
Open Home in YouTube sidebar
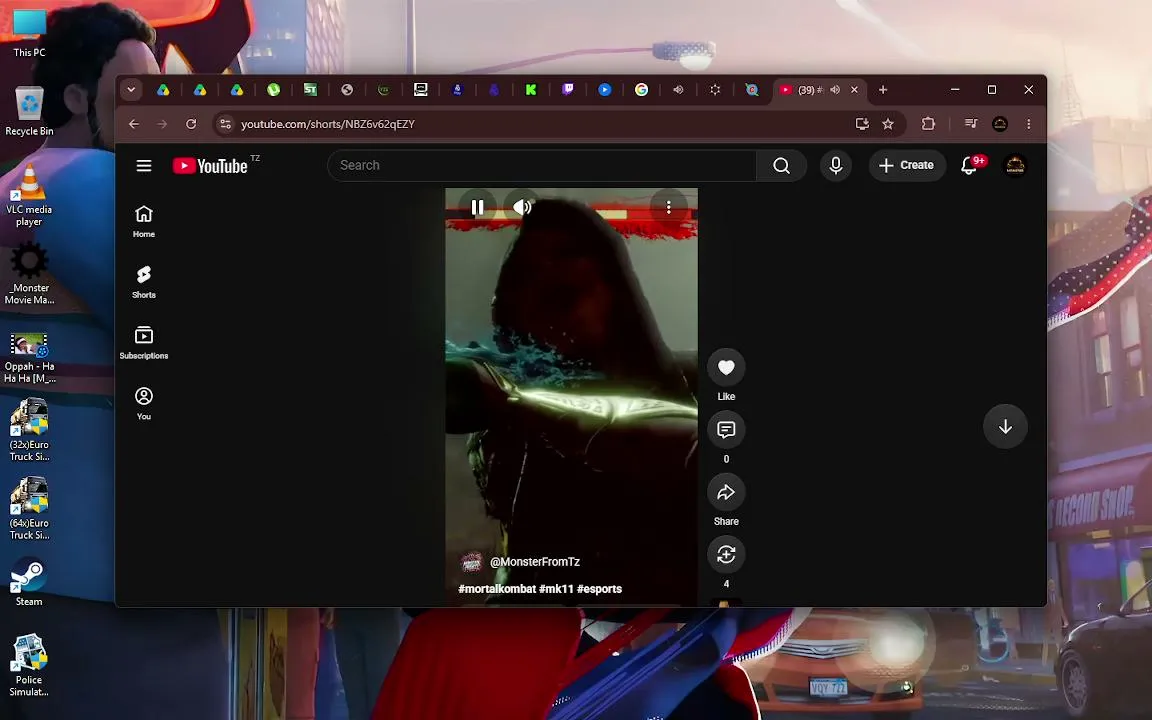(x=144, y=221)
